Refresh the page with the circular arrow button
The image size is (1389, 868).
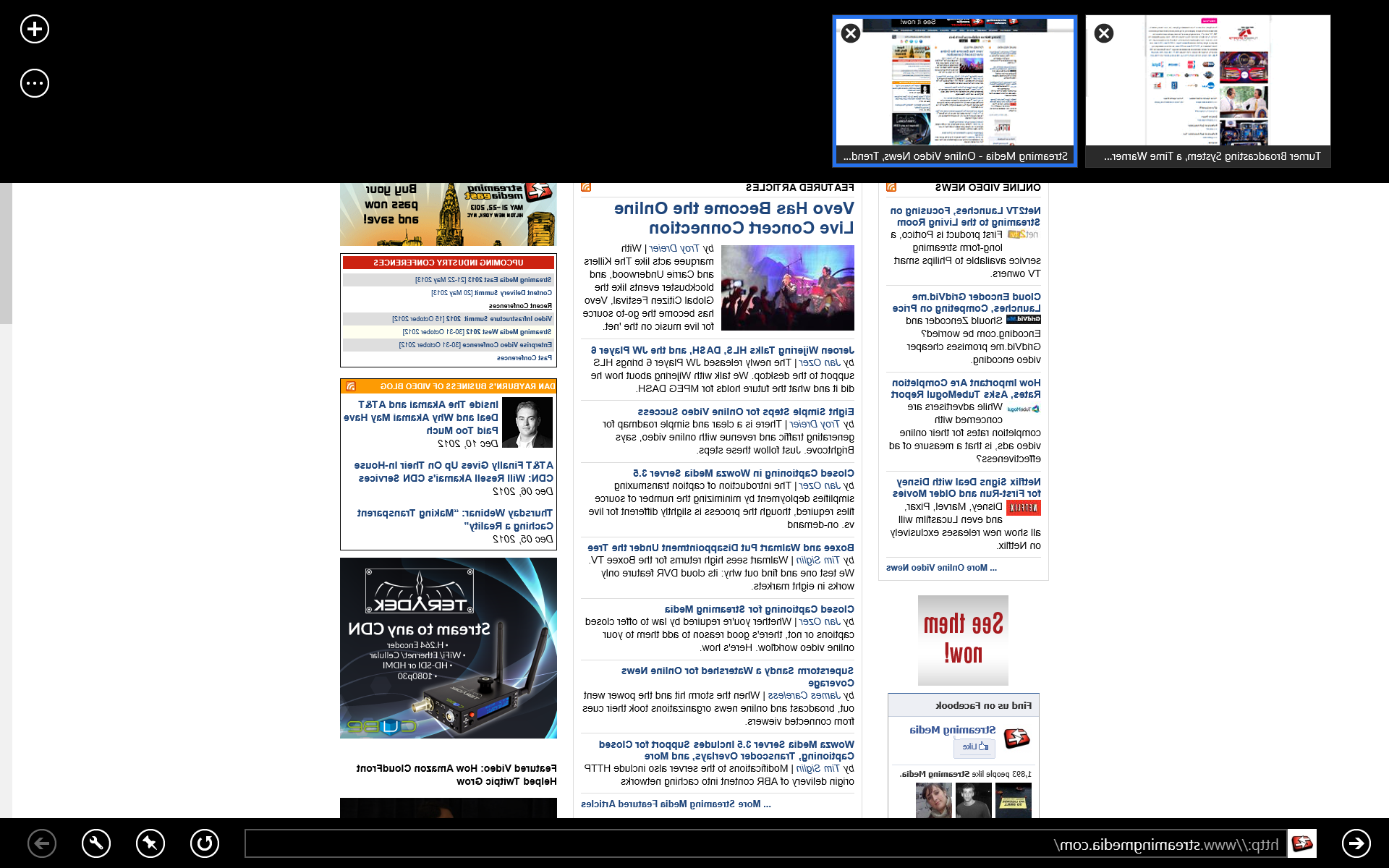pyautogui.click(x=205, y=843)
